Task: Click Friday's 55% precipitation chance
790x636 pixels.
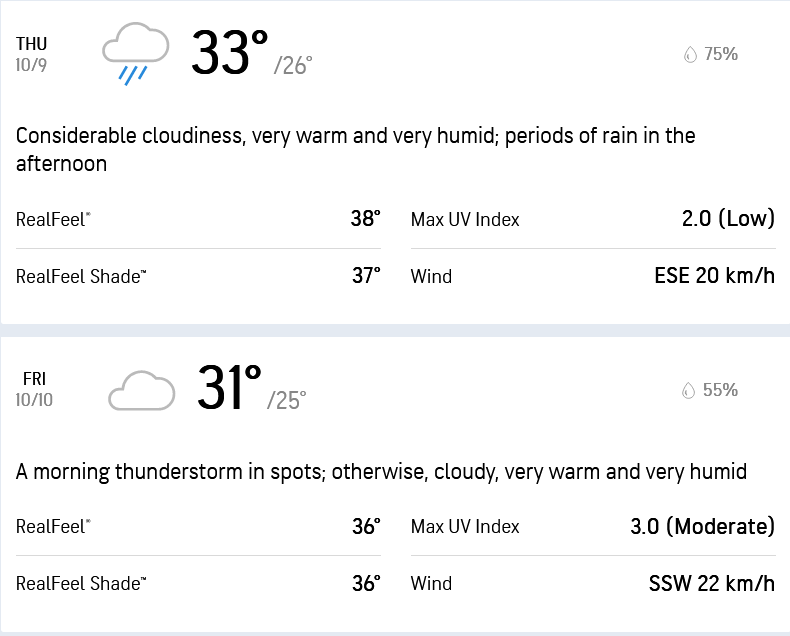Action: 721,391
